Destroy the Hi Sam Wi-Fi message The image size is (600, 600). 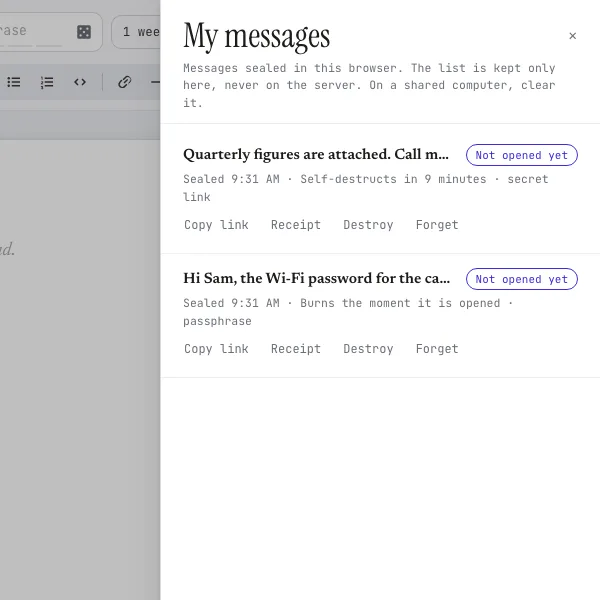tap(368, 349)
